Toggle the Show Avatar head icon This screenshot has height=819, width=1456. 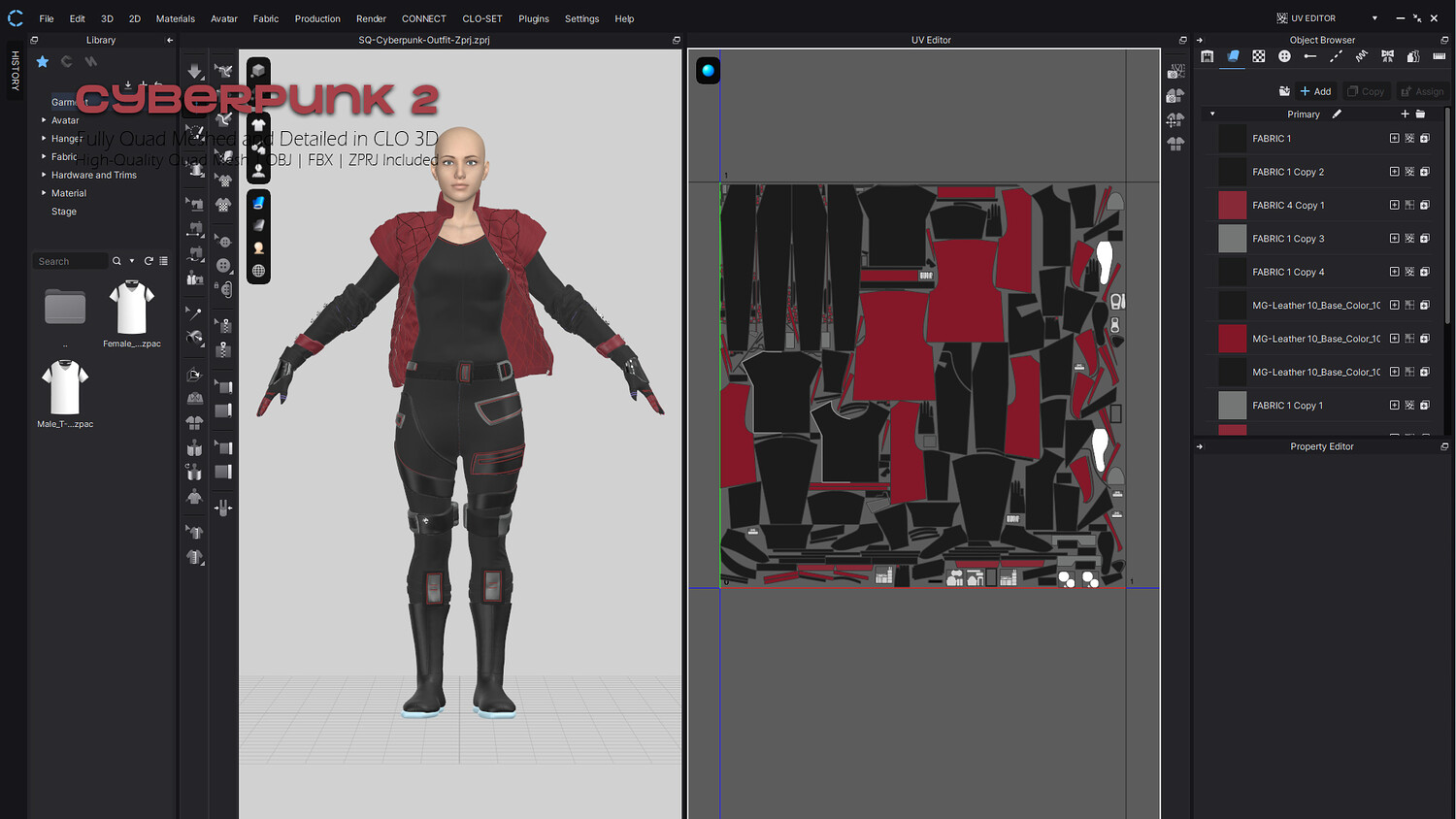(x=258, y=169)
